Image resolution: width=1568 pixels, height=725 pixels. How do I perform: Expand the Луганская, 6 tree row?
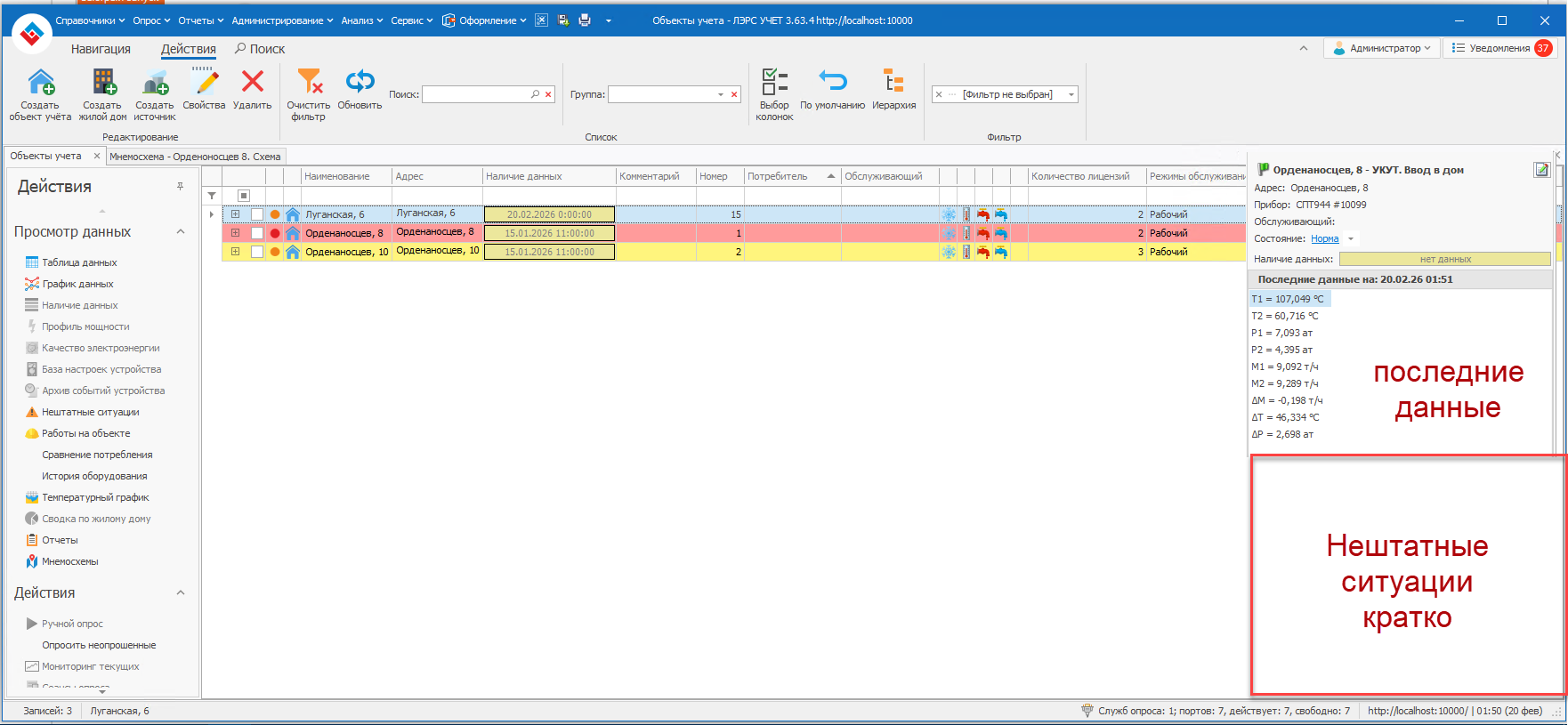pos(236,214)
